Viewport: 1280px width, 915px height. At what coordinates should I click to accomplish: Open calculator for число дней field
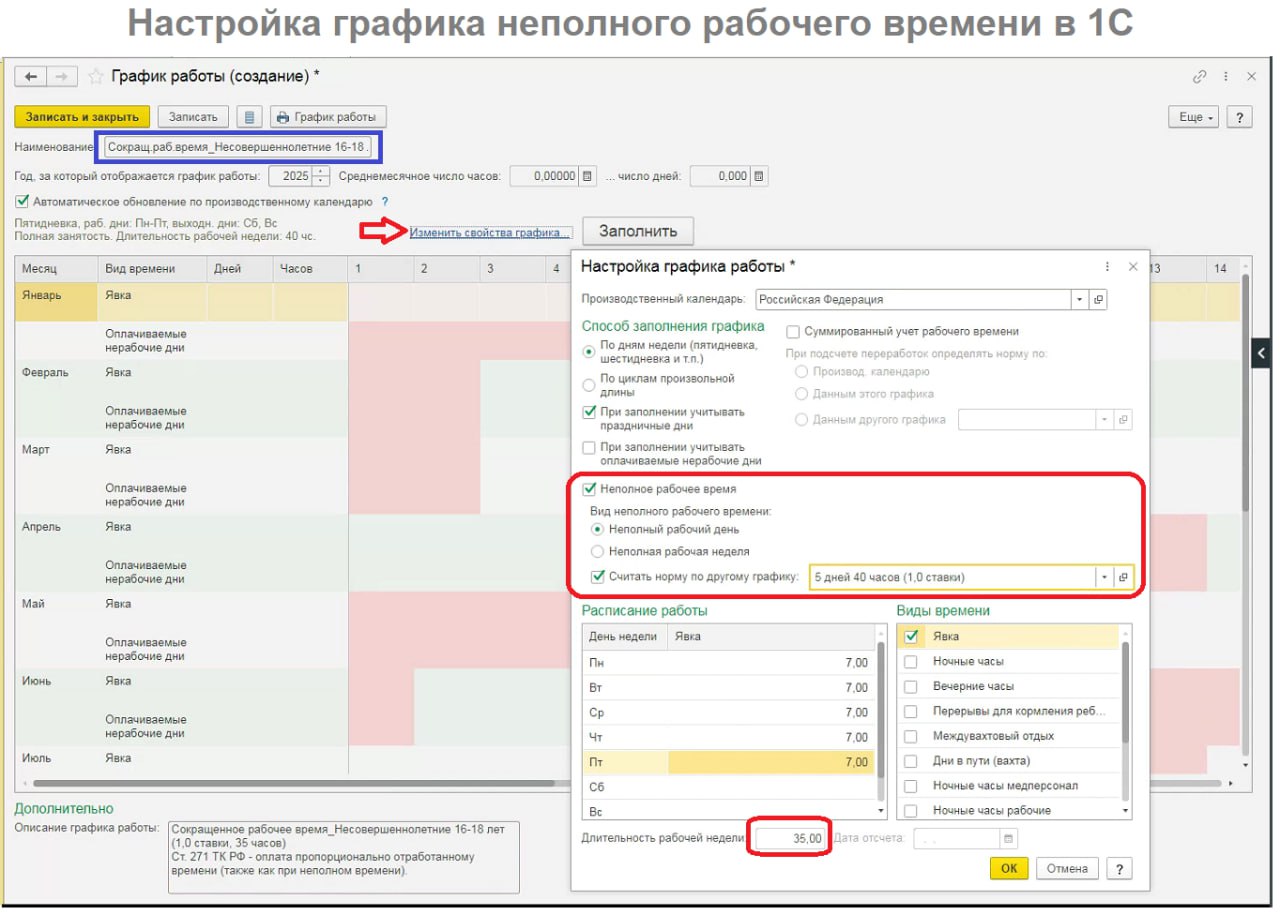pos(759,176)
